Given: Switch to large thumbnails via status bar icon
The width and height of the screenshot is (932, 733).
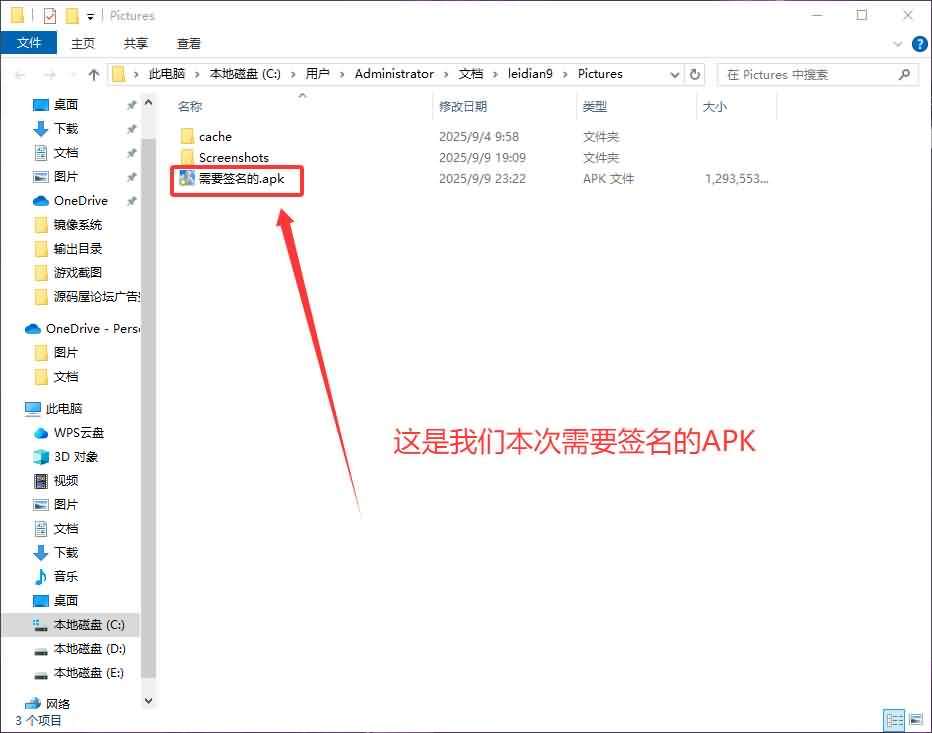Looking at the screenshot, I should point(918,719).
